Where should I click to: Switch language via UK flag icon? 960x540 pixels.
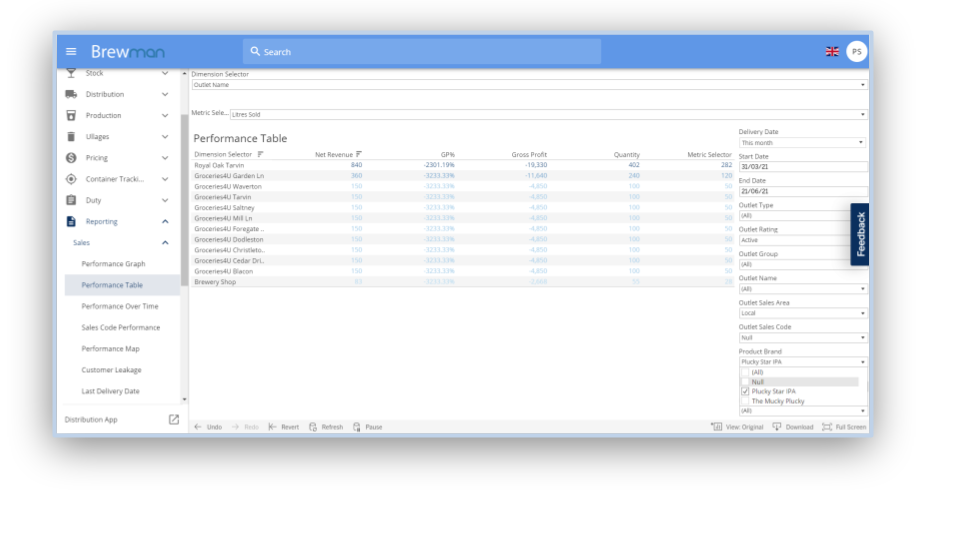click(832, 51)
